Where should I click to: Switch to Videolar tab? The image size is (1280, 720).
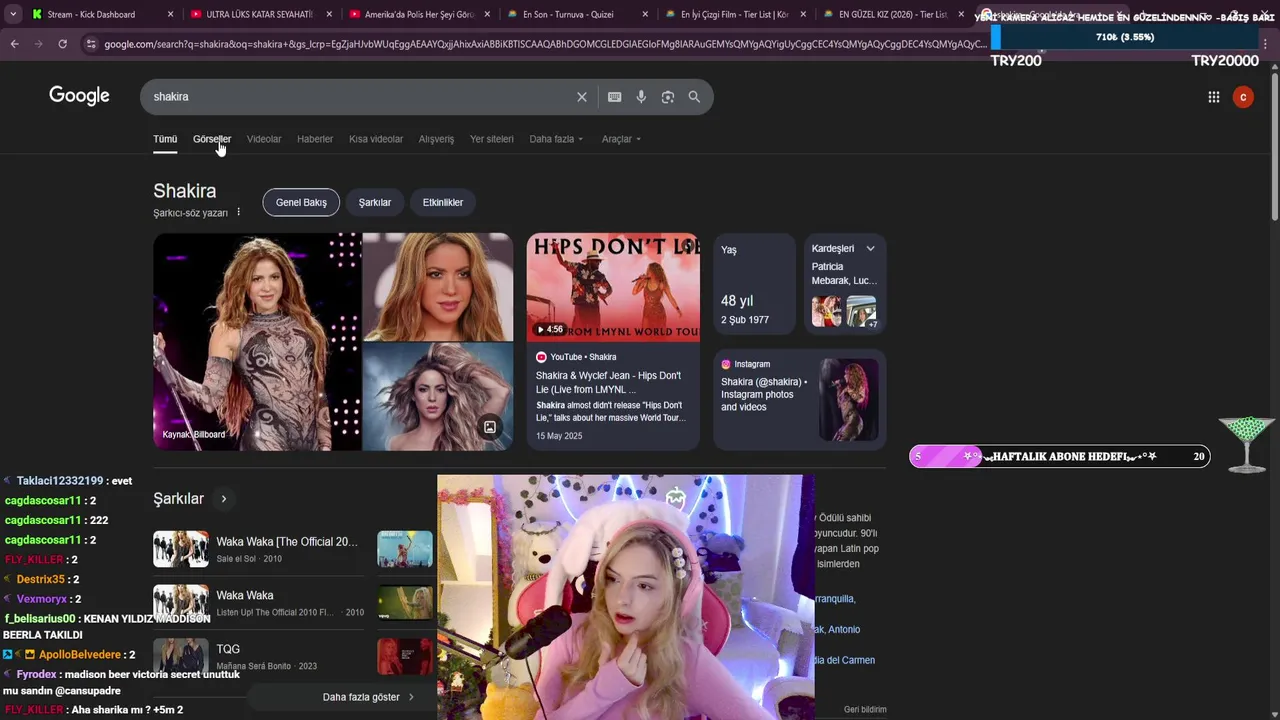[x=264, y=139]
